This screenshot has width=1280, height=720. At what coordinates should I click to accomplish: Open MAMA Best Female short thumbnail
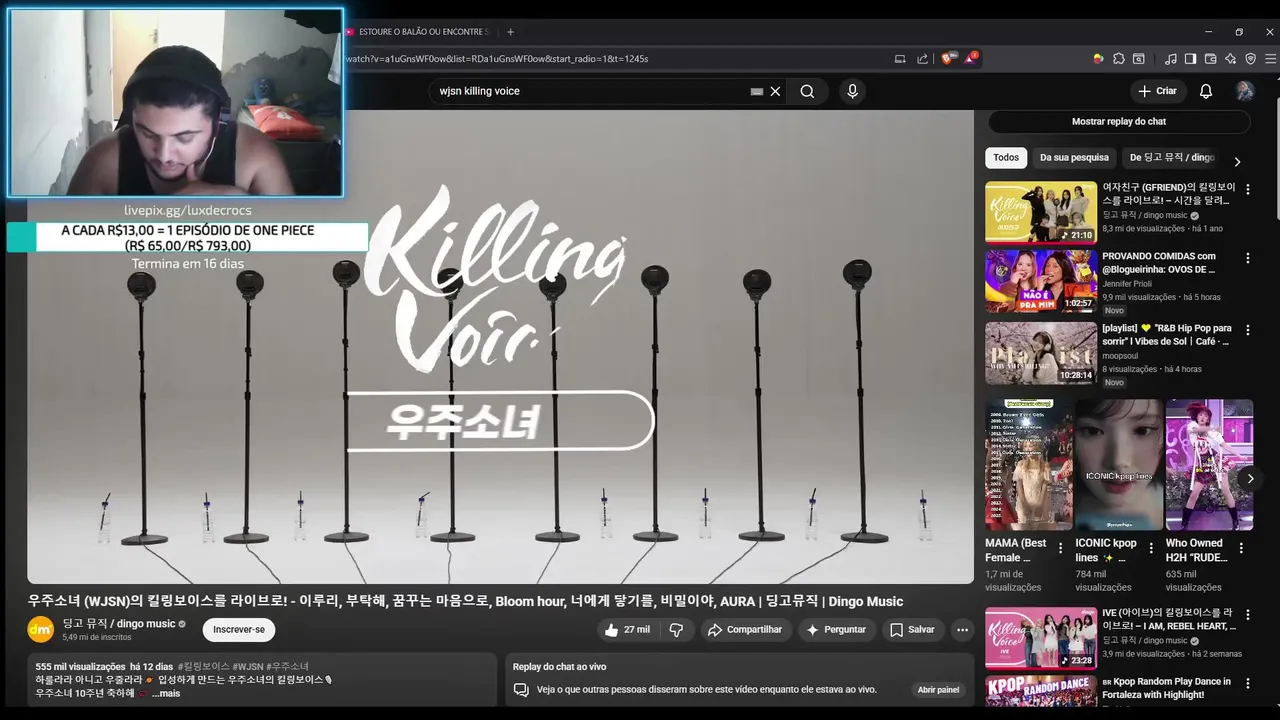[1028, 465]
